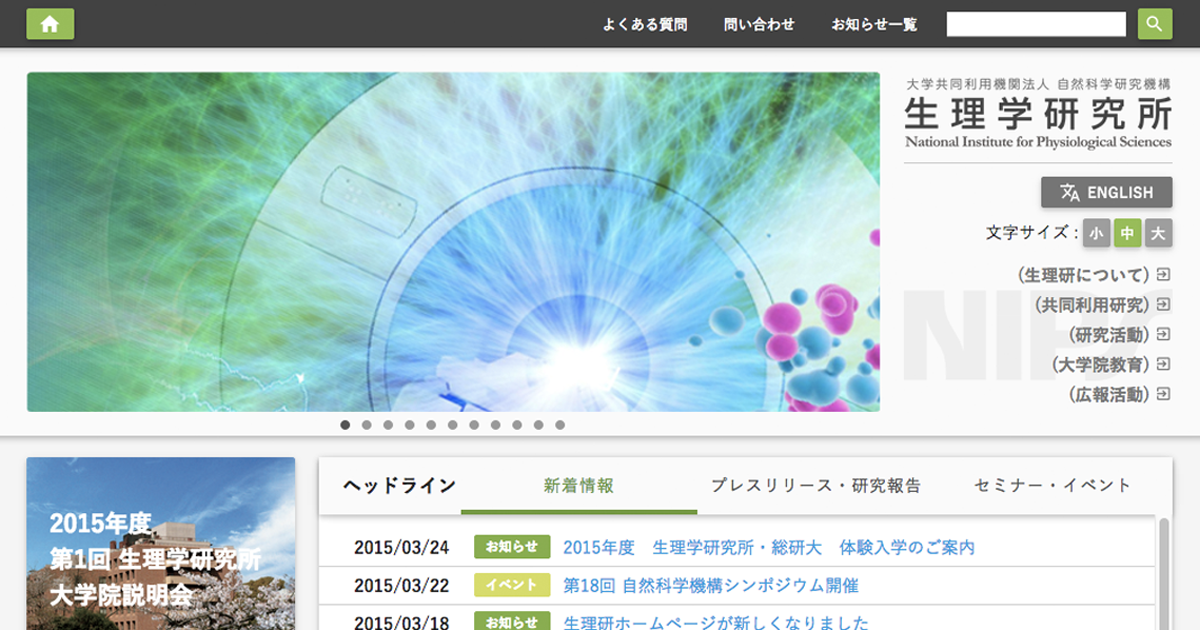Viewport: 1200px width, 630px height.
Task: Open よくある質問 in top bar
Action: click(645, 25)
